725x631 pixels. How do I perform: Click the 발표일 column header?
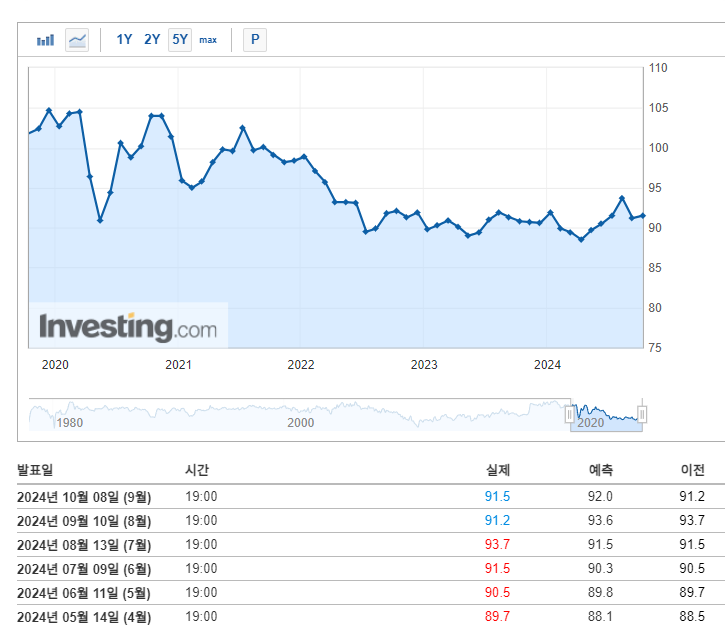[34, 470]
